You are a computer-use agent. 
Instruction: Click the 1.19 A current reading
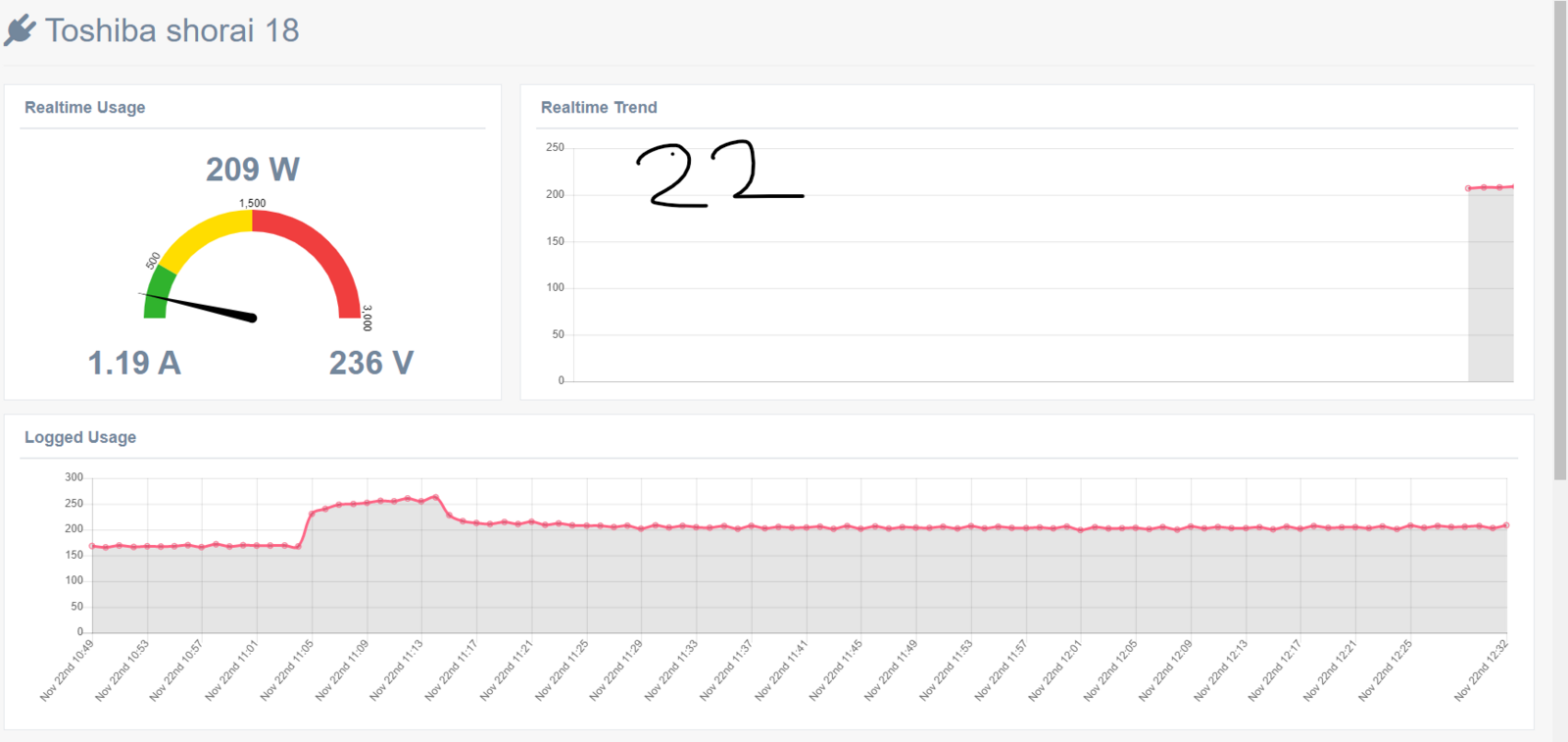point(134,364)
